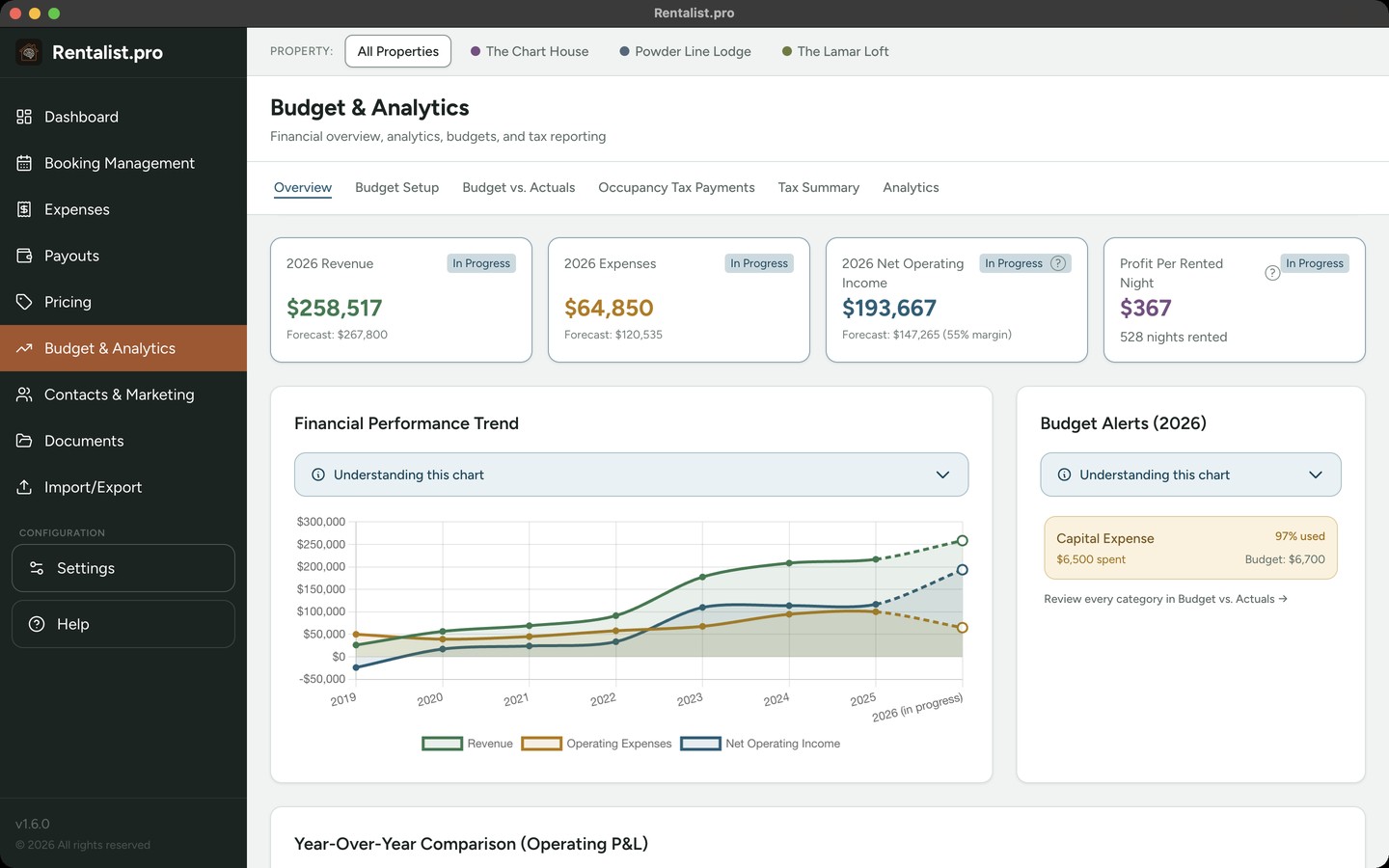Toggle Operating Expenses series in chart legend
Viewport: 1389px width, 868px height.
[x=597, y=744]
